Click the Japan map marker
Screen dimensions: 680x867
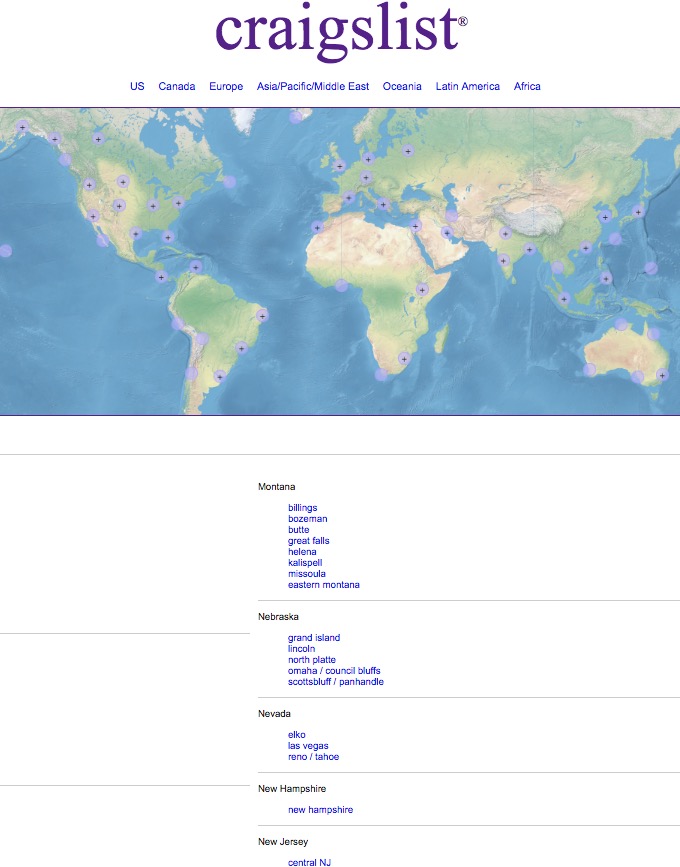click(639, 212)
